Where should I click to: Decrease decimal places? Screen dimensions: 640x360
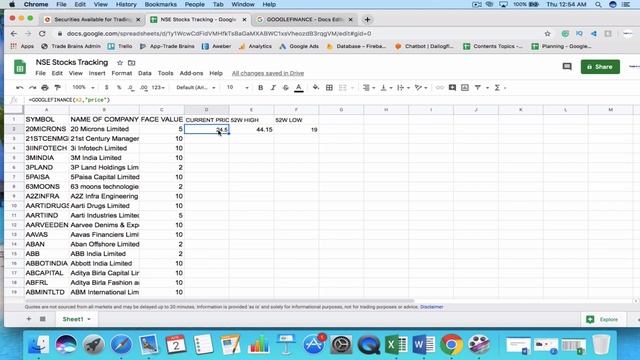(131, 88)
